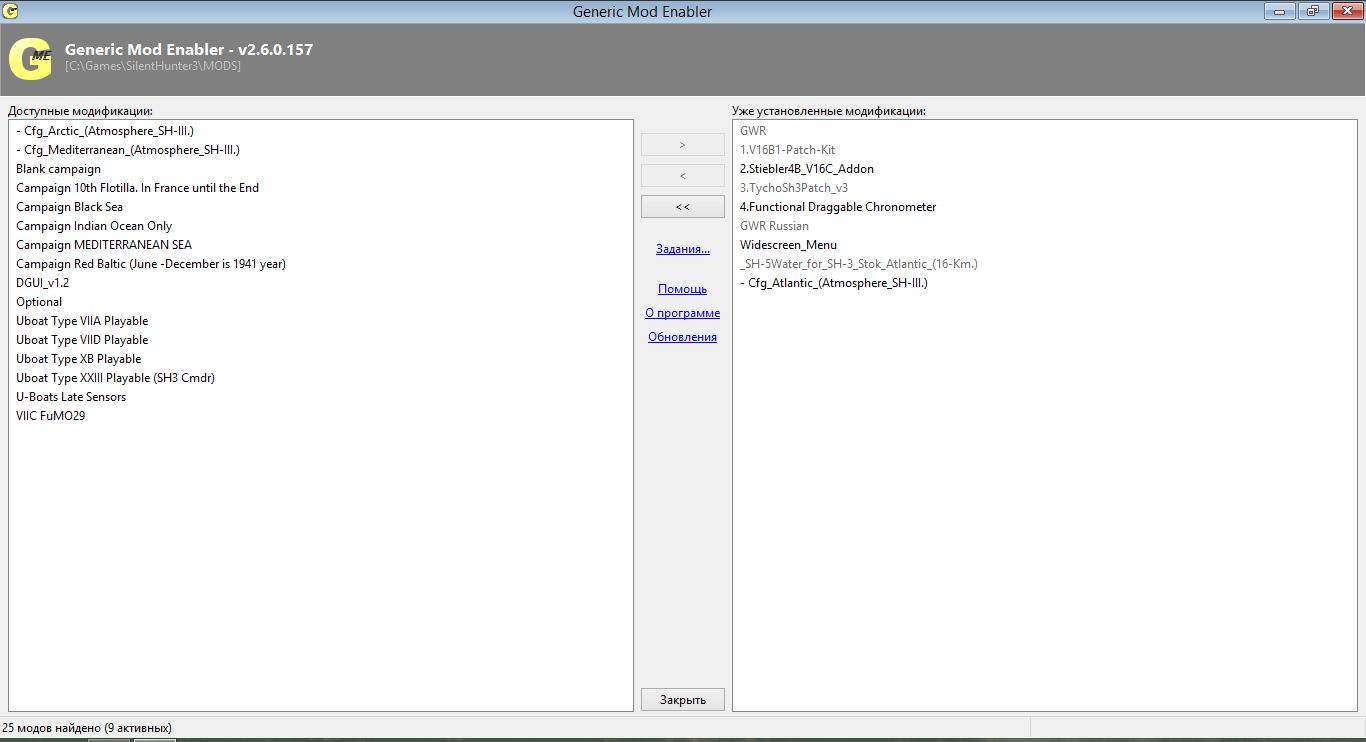The width and height of the screenshot is (1366, 742).
Task: Select 'Campaign Indian Ocean Only' mod
Action: pos(94,226)
